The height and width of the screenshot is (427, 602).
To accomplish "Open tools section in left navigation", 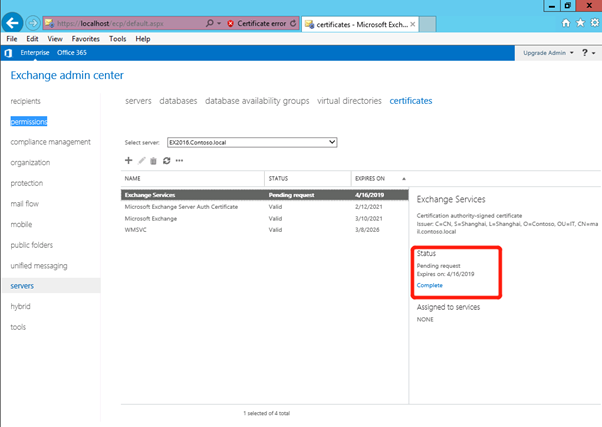I will [18, 327].
